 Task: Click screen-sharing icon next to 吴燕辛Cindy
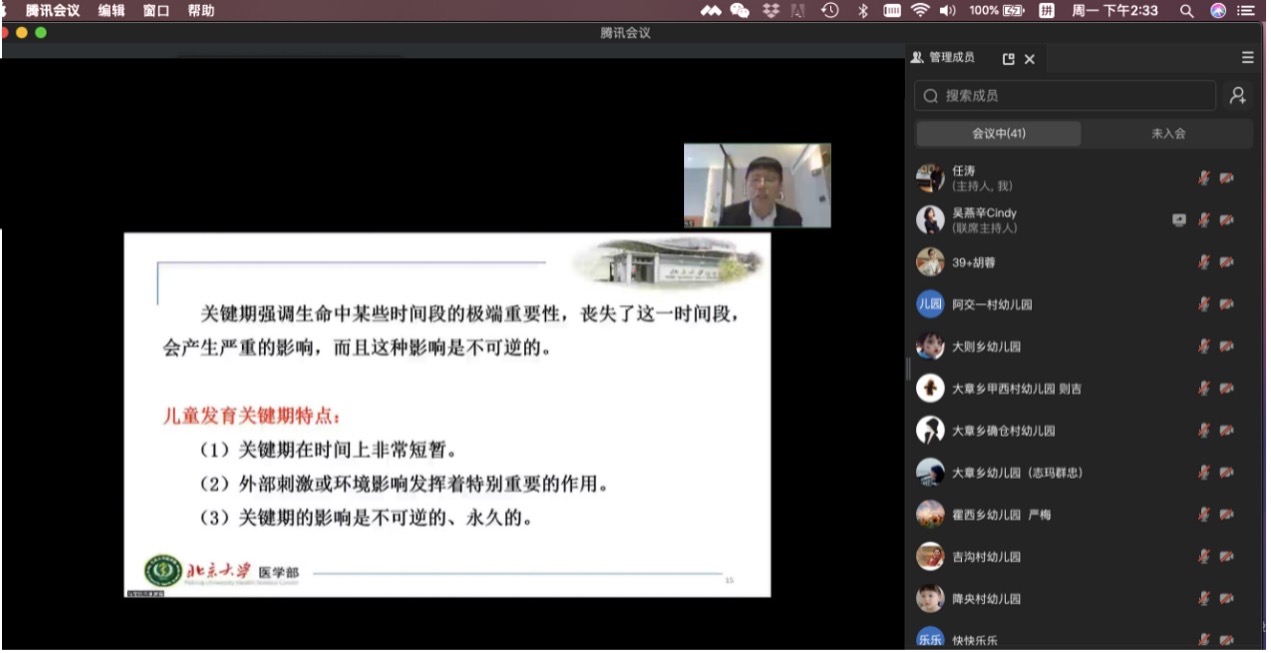1179,220
